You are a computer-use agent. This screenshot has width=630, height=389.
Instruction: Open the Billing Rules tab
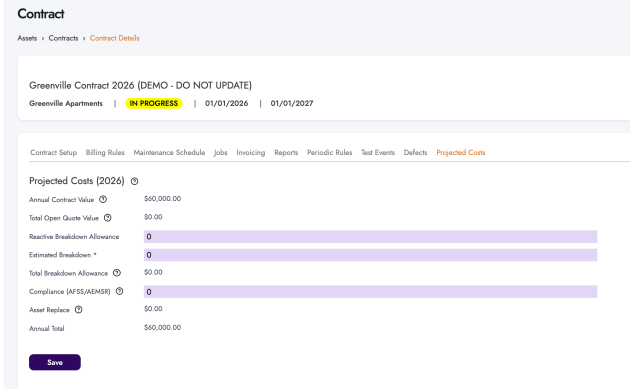click(x=105, y=153)
